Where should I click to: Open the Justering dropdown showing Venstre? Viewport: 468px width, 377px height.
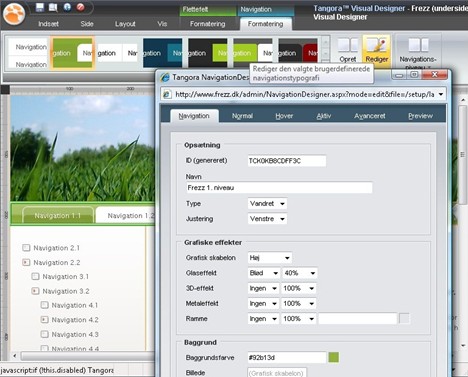click(x=267, y=219)
